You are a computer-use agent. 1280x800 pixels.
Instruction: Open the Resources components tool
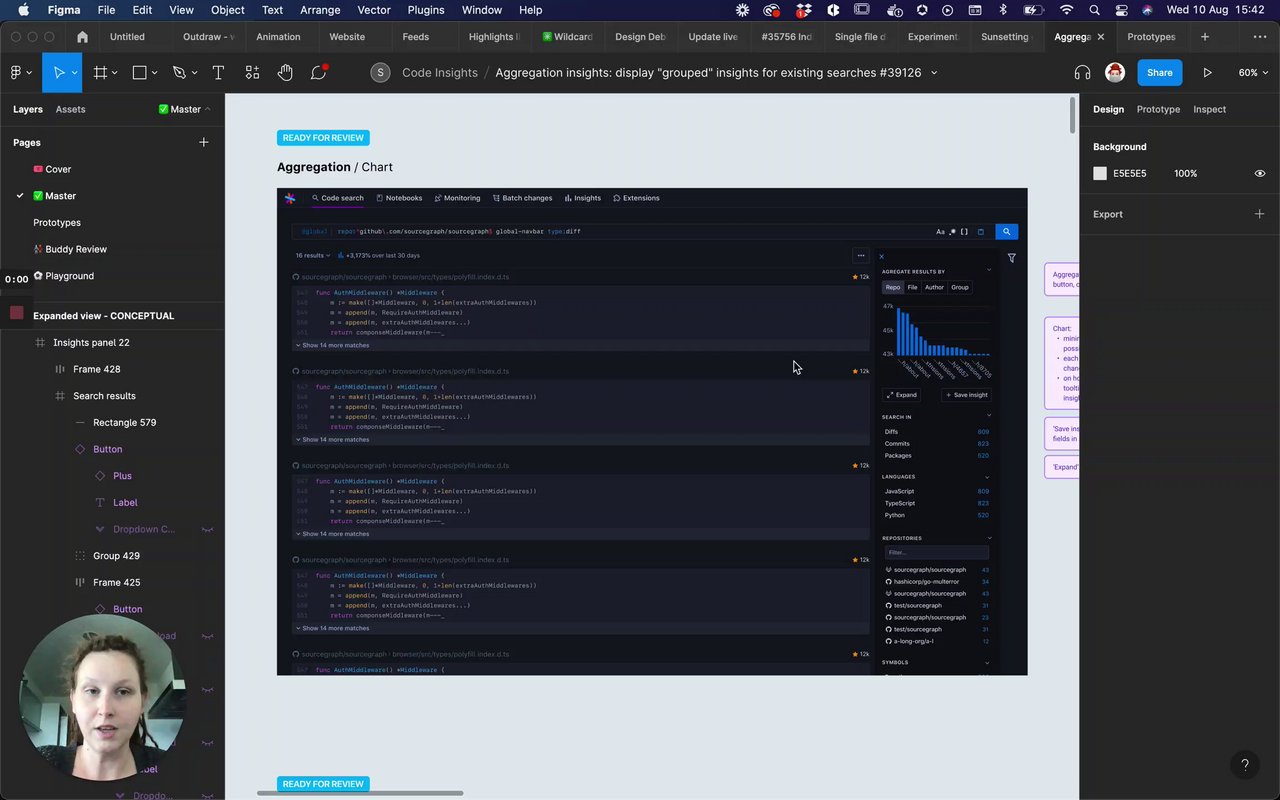click(x=252, y=73)
